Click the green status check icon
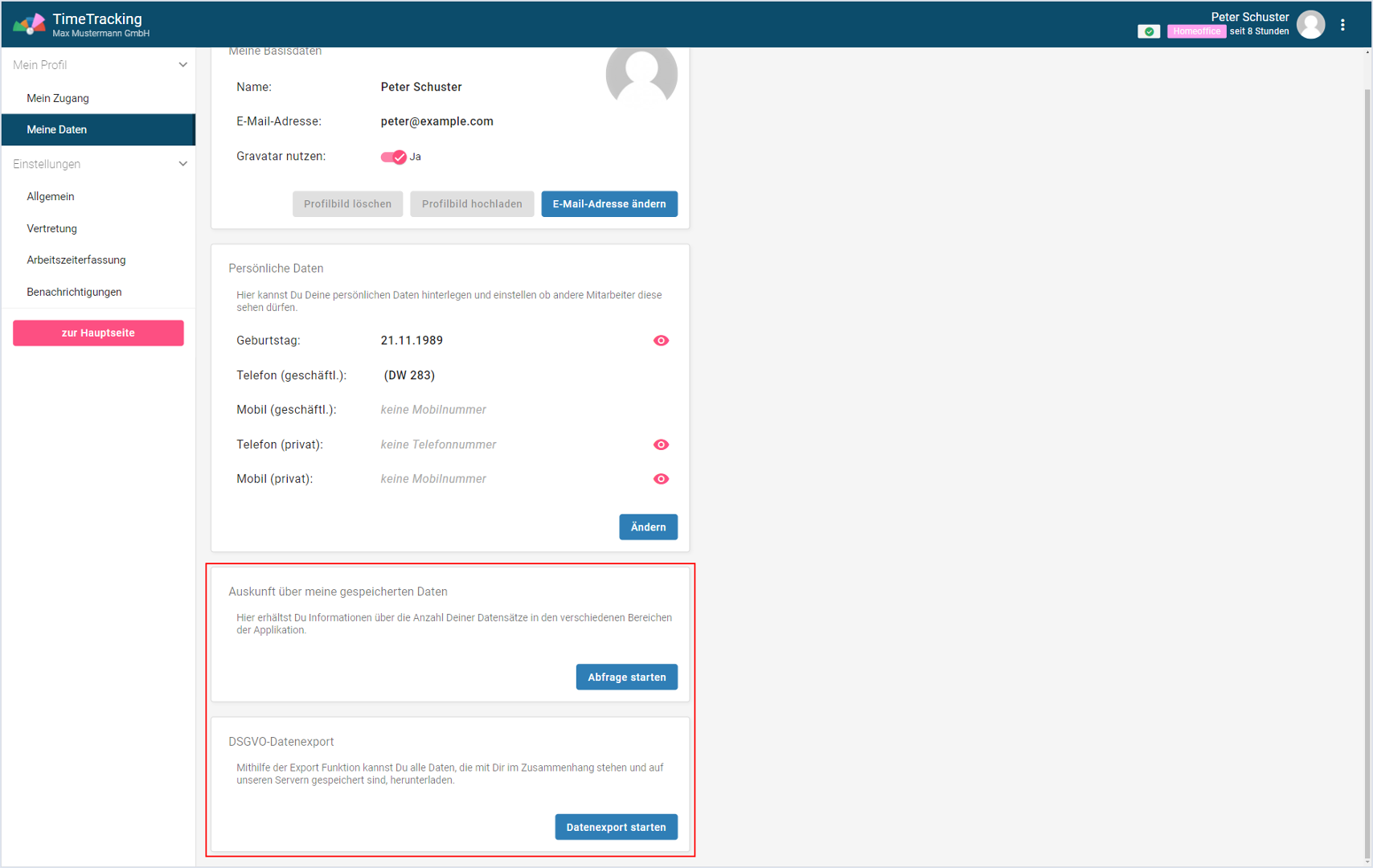 point(1149,31)
